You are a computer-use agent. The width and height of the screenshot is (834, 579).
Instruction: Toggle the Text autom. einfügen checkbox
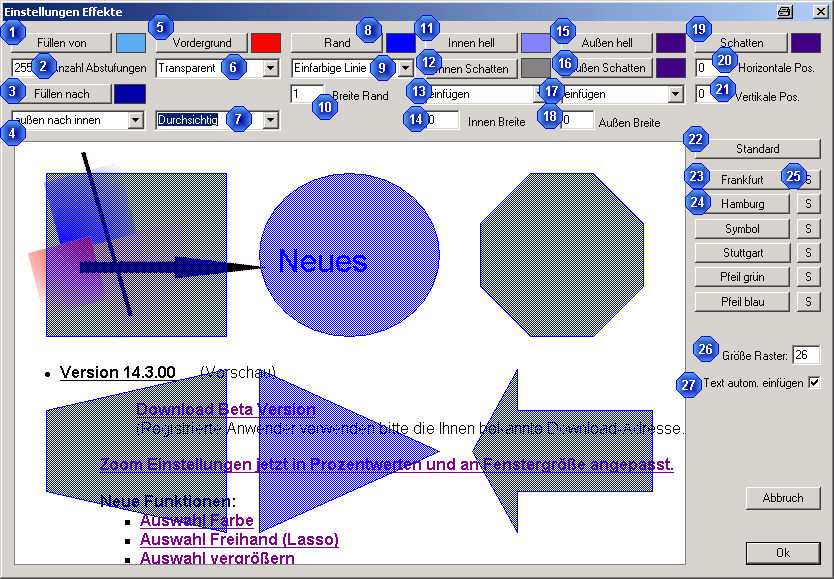[813, 383]
